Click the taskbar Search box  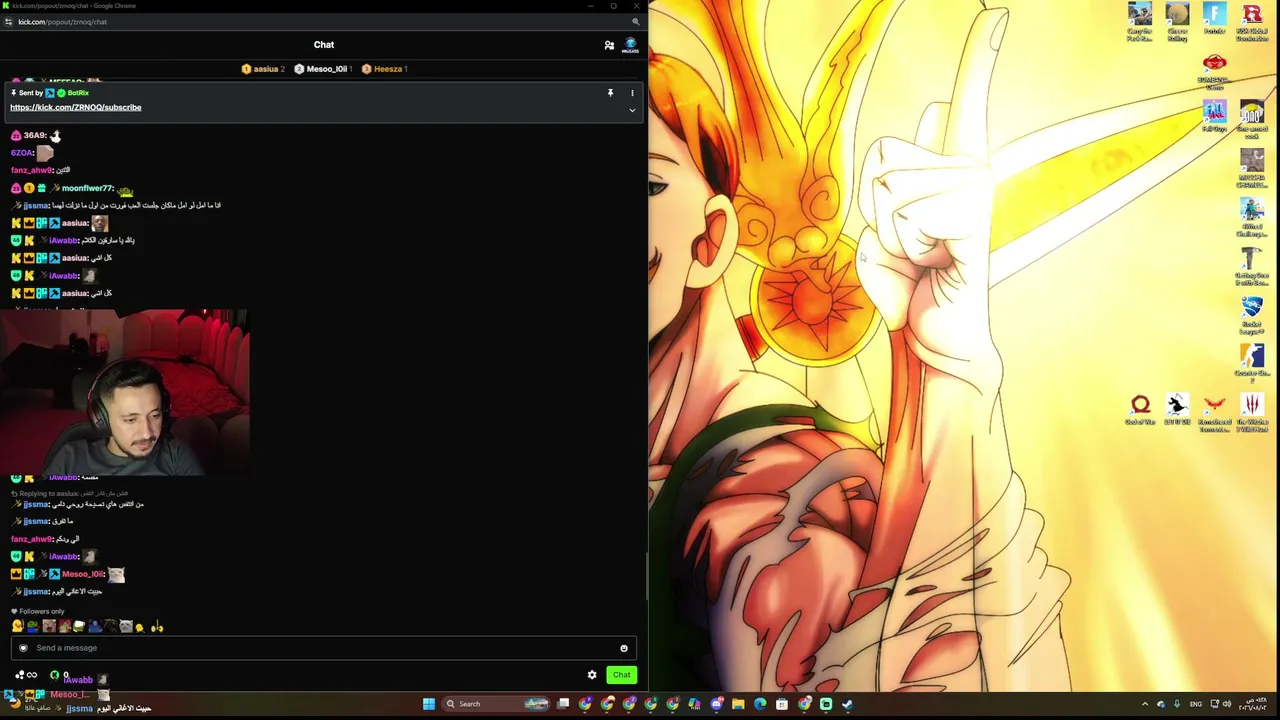pyautogui.click(x=497, y=704)
